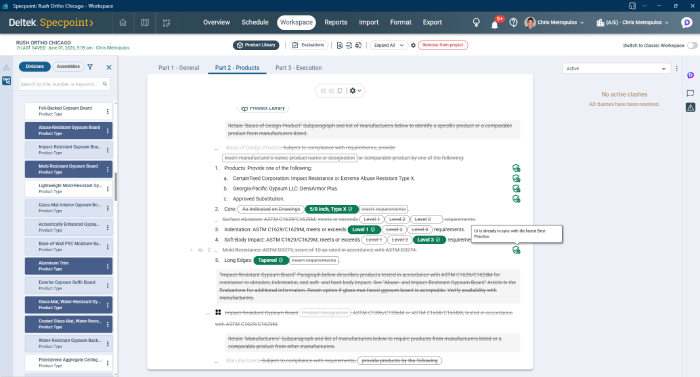700x377 pixels.
Task: Click sync icon on Mold-Resistance row
Action: [x=516, y=250]
